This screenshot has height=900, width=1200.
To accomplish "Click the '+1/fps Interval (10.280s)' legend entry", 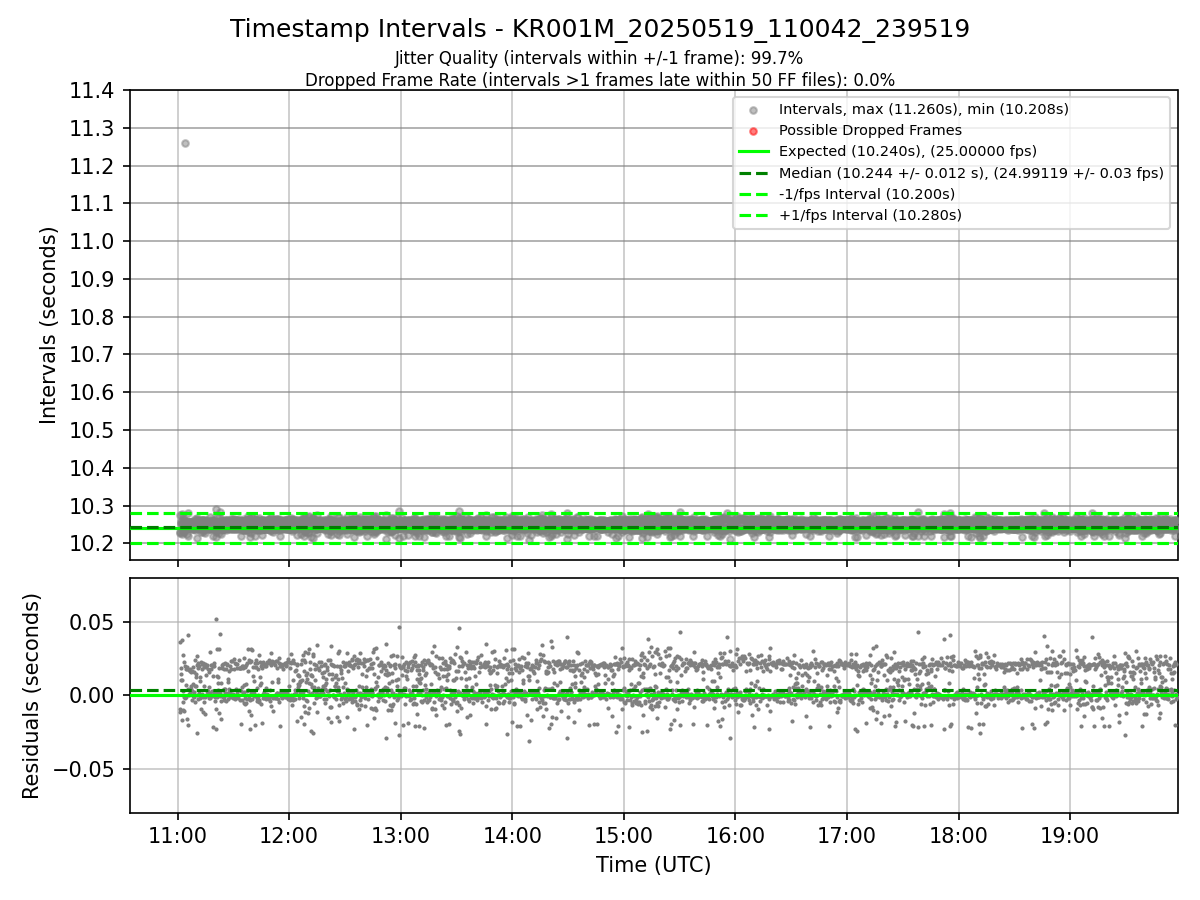I will coord(870,215).
